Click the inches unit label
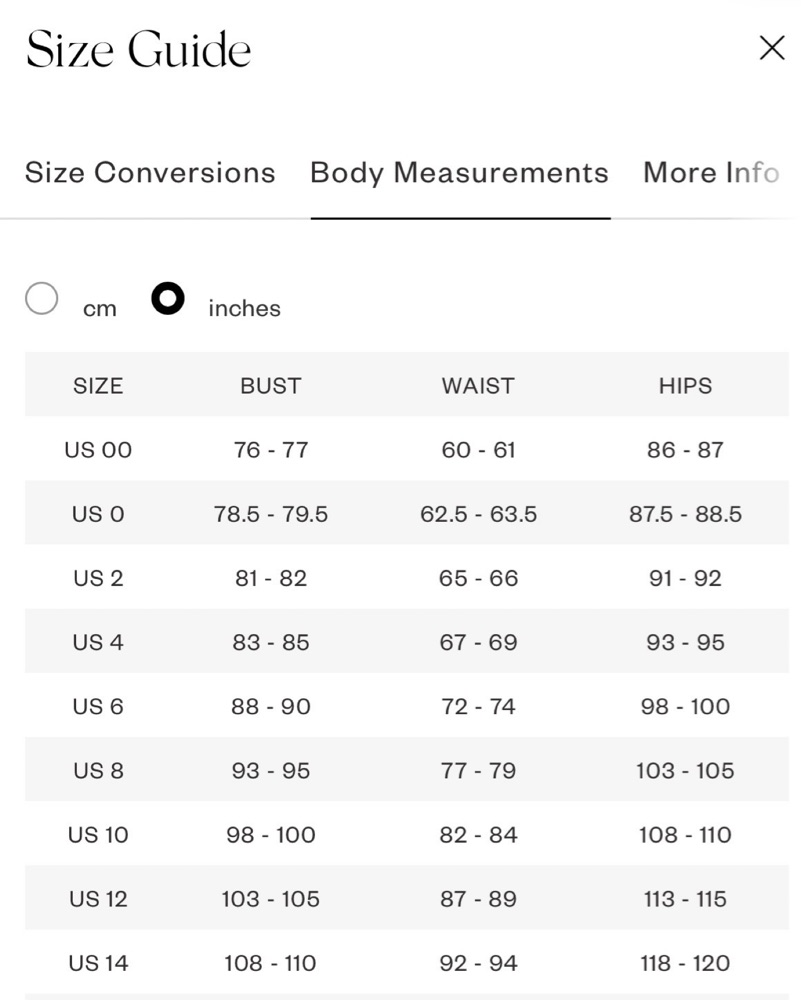Screen dimensions: 801x1000 (x=244, y=308)
